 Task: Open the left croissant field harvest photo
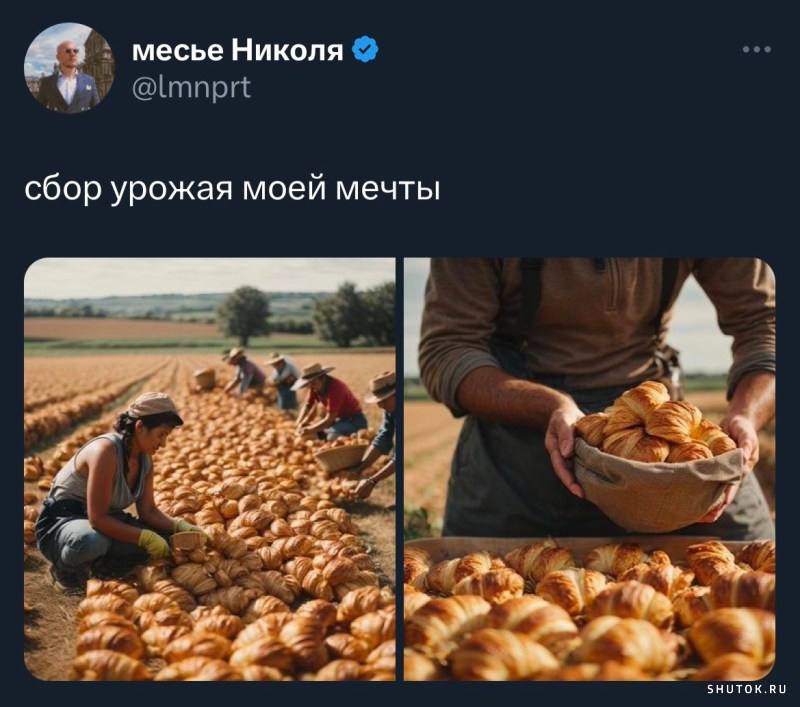click(x=210, y=469)
